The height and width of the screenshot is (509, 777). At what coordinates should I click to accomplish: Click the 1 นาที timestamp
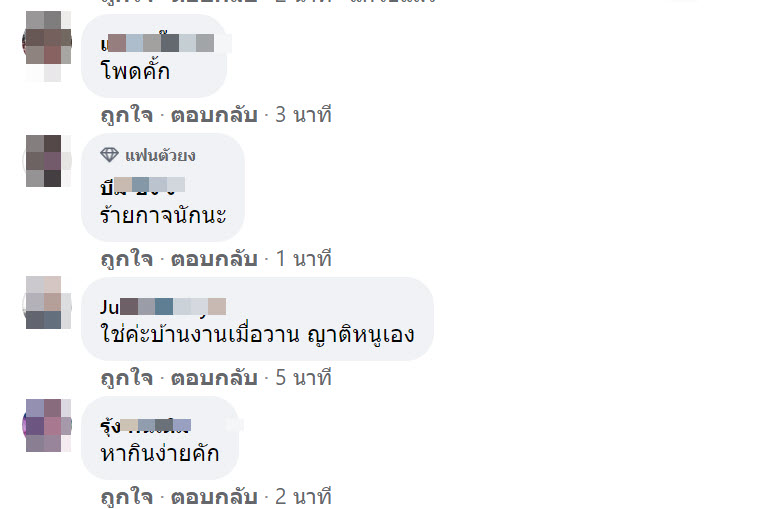303,259
